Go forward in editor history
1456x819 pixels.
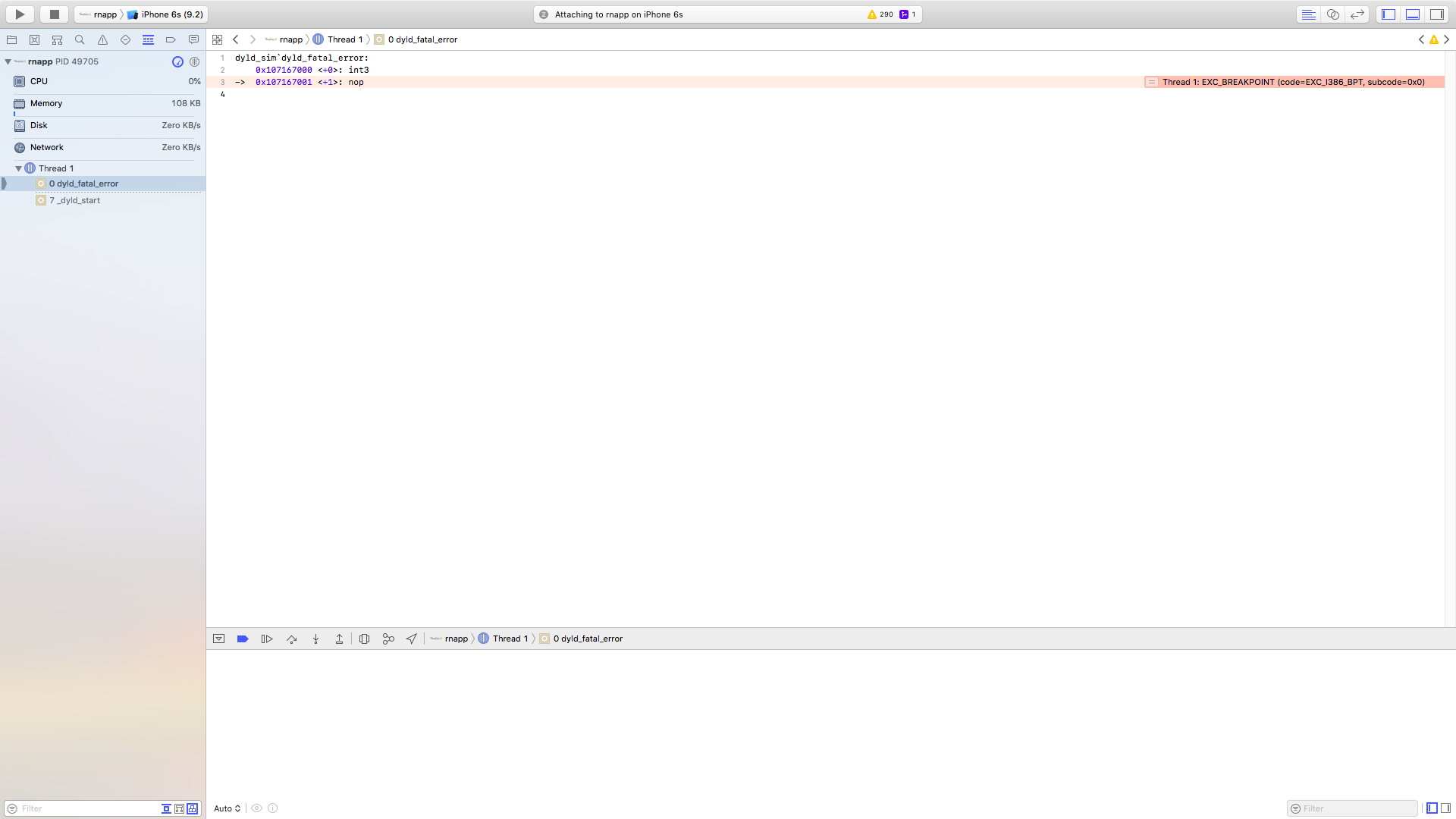click(x=253, y=39)
